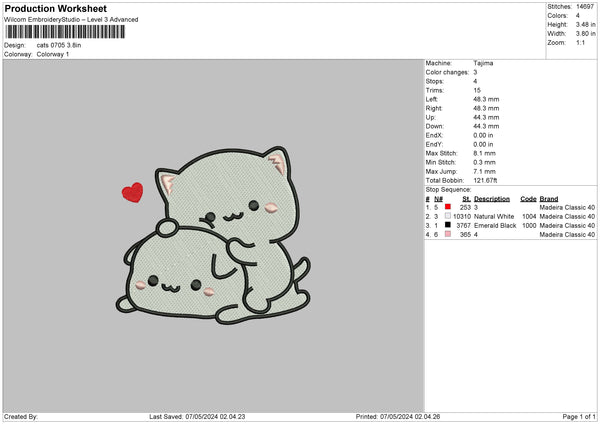Viewport: 600px width, 424px height.
Task: Click the design name 'cats 0705 3.8in'
Action: pyautogui.click(x=59, y=45)
